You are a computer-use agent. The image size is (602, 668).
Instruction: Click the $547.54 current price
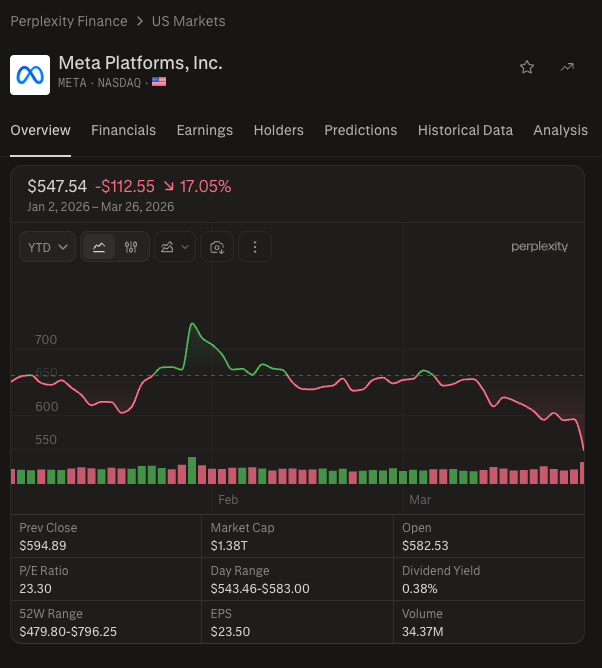(x=57, y=186)
